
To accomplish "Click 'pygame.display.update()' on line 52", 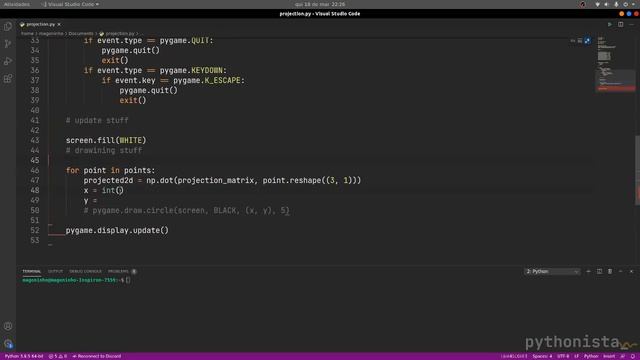I will tap(117, 230).
